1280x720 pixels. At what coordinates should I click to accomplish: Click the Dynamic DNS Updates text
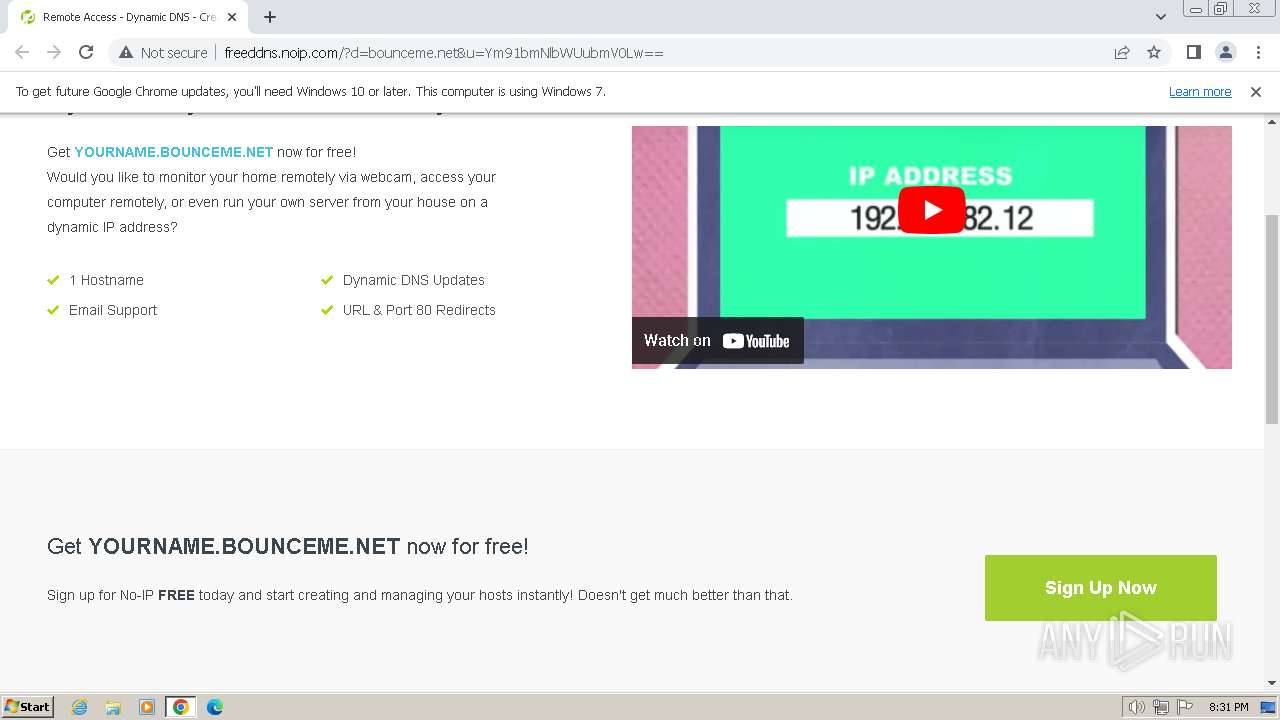tap(413, 280)
